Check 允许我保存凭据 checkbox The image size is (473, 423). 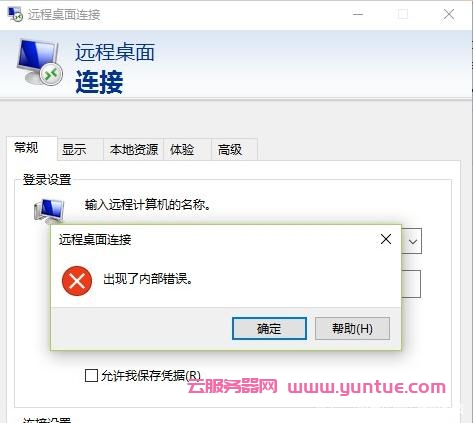(x=91, y=375)
